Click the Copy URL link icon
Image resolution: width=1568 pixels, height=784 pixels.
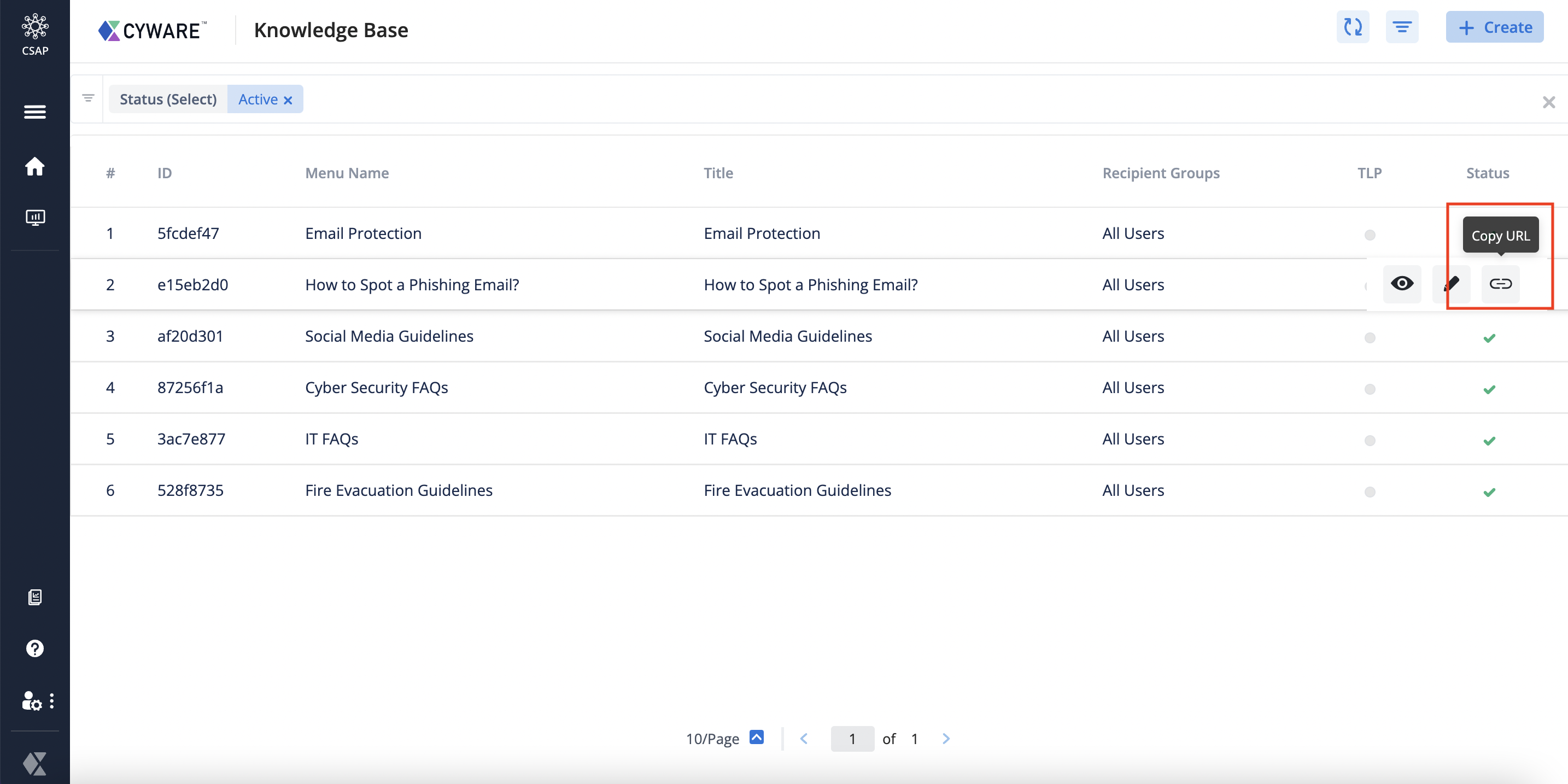click(1500, 284)
